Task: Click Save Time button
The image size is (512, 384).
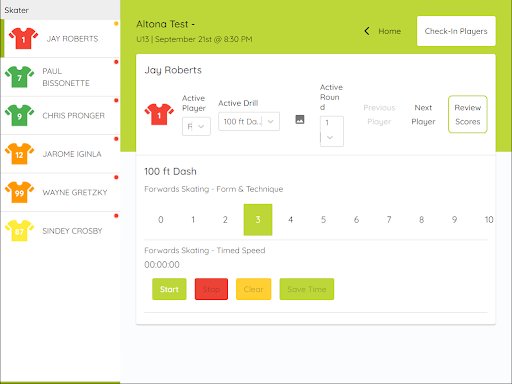Action: coord(307,289)
